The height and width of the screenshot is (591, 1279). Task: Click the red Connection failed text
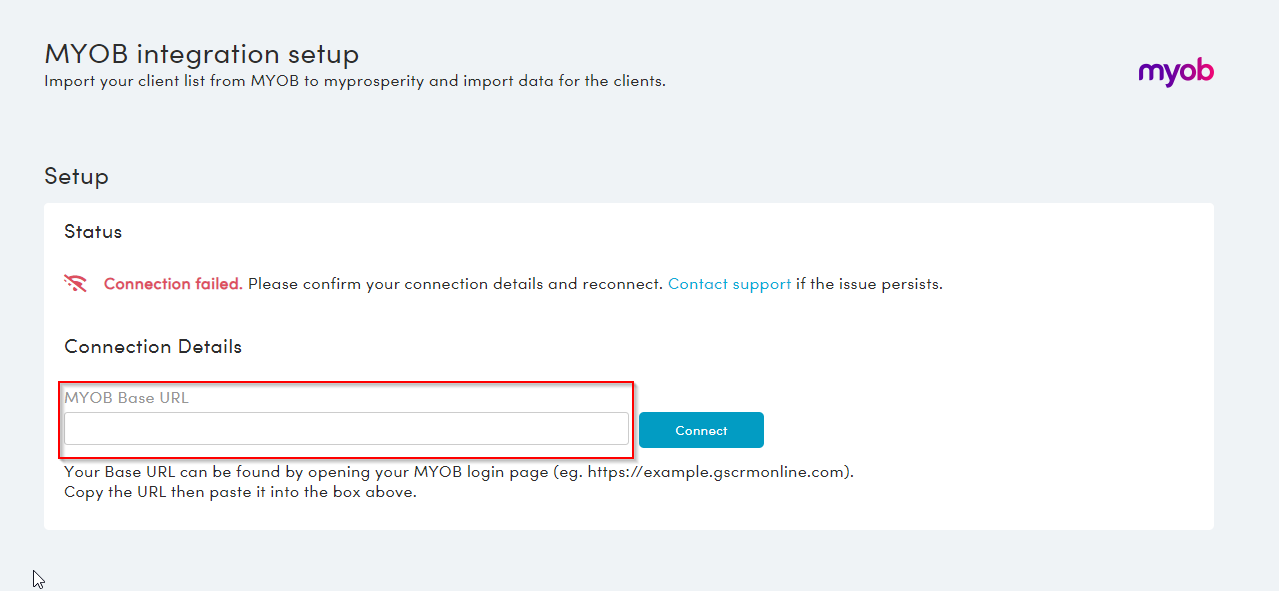173,284
